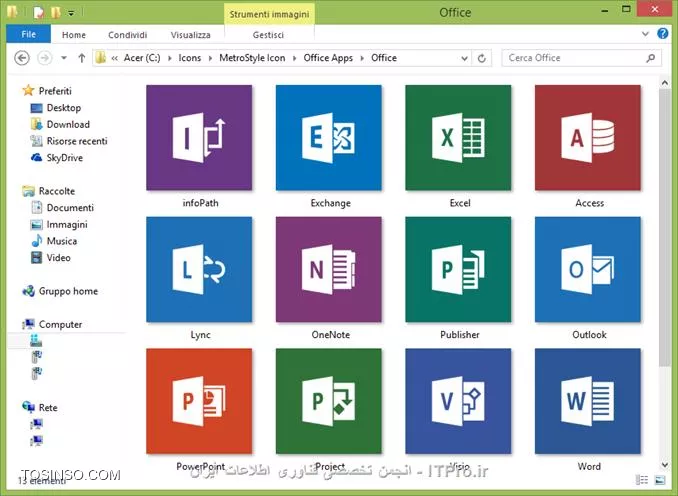Switch to the Condividi ribbon tab

[128, 35]
